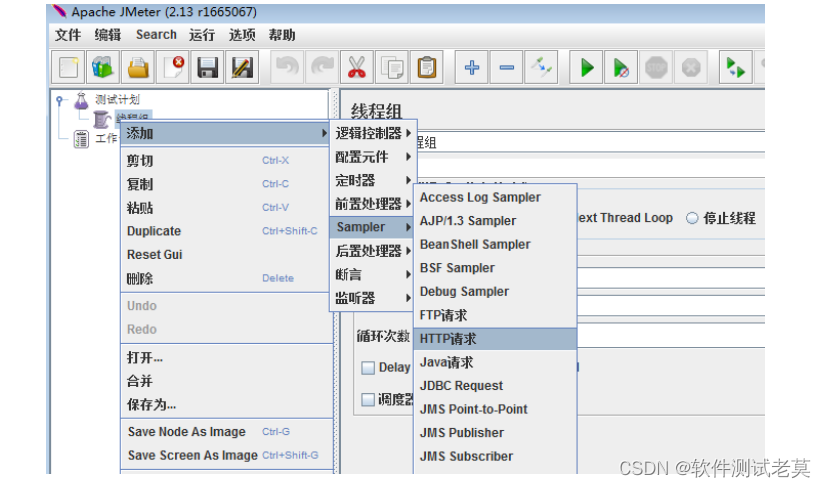Image resolution: width=826 pixels, height=488 pixels.
Task: Click the Close test plan icon
Action: click(x=173, y=67)
